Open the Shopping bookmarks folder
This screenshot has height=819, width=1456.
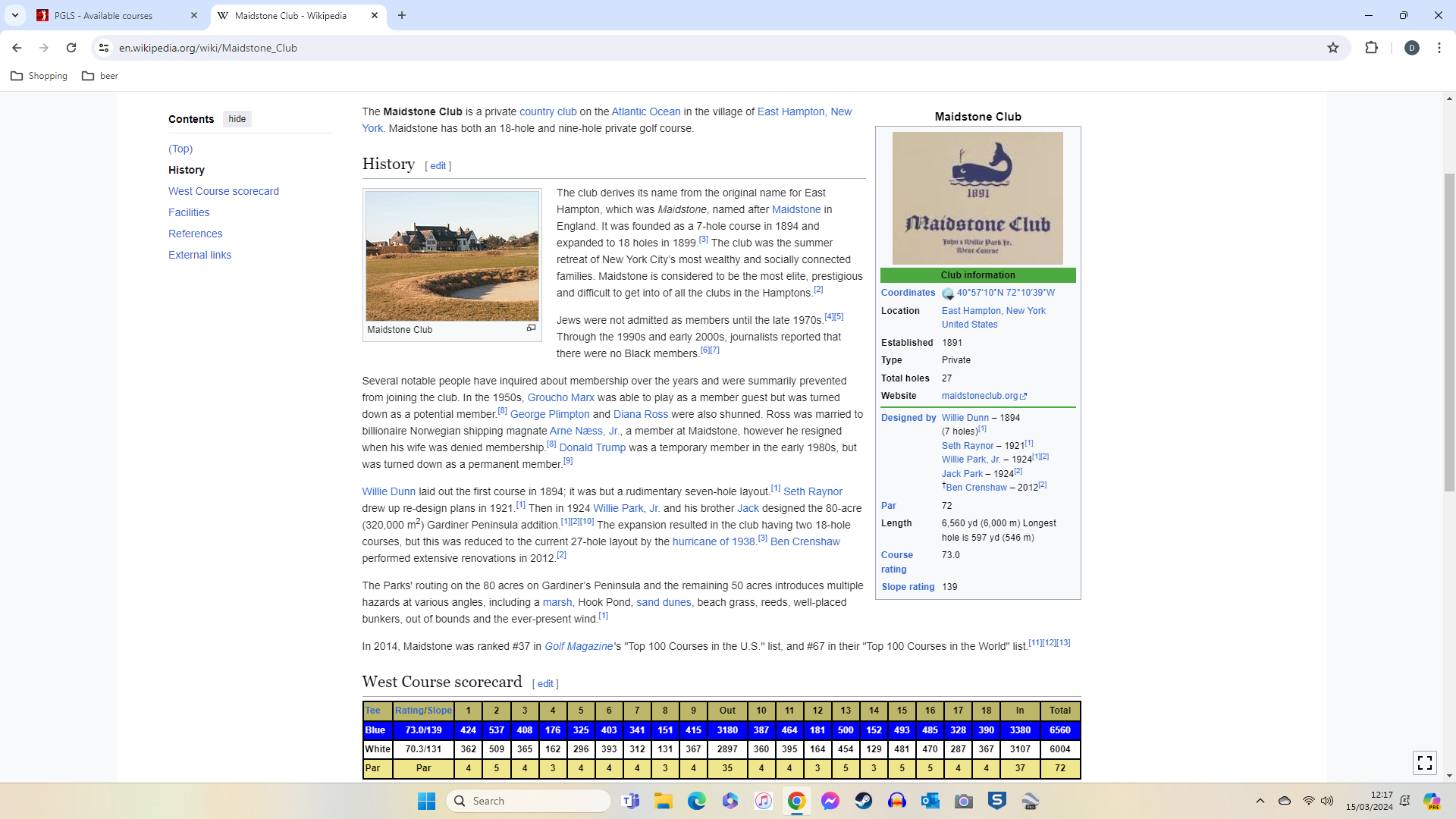pos(39,76)
